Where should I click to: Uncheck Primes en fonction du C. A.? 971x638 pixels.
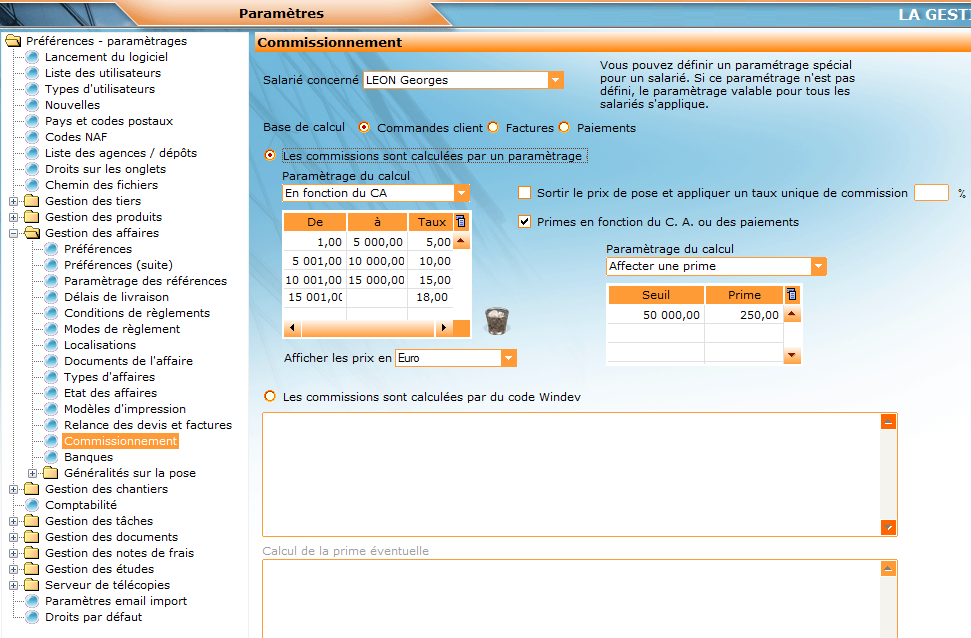(525, 221)
